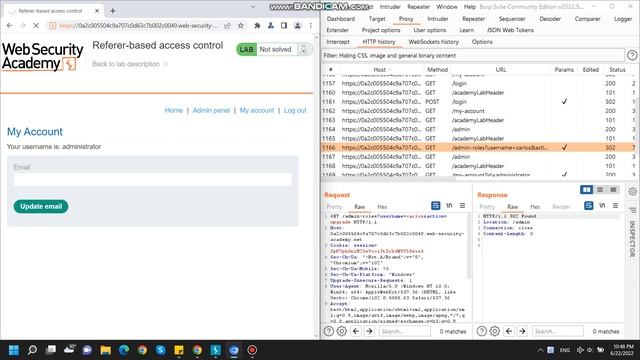Click the Update email button
This screenshot has width=640, height=360.
(41, 206)
